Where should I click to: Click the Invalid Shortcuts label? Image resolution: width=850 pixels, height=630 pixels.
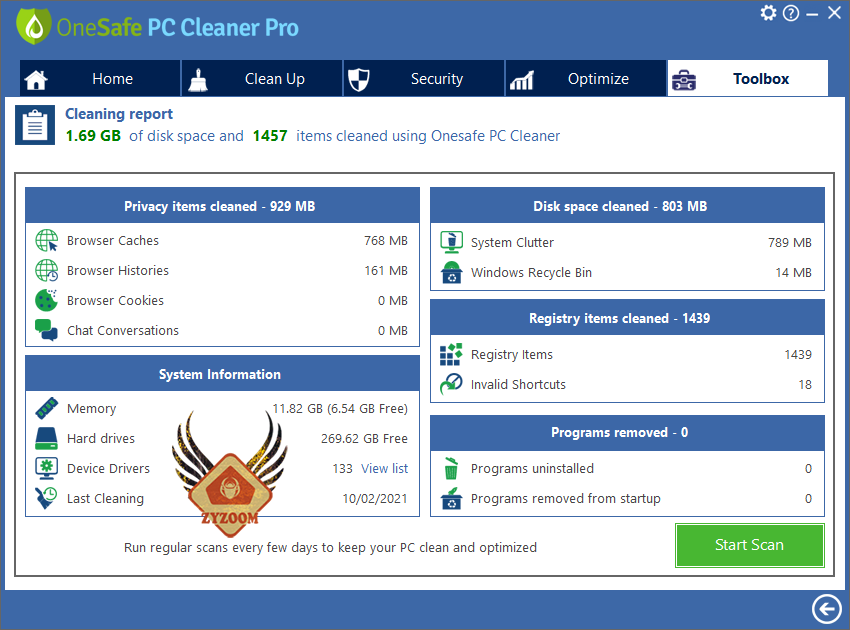click(x=518, y=384)
